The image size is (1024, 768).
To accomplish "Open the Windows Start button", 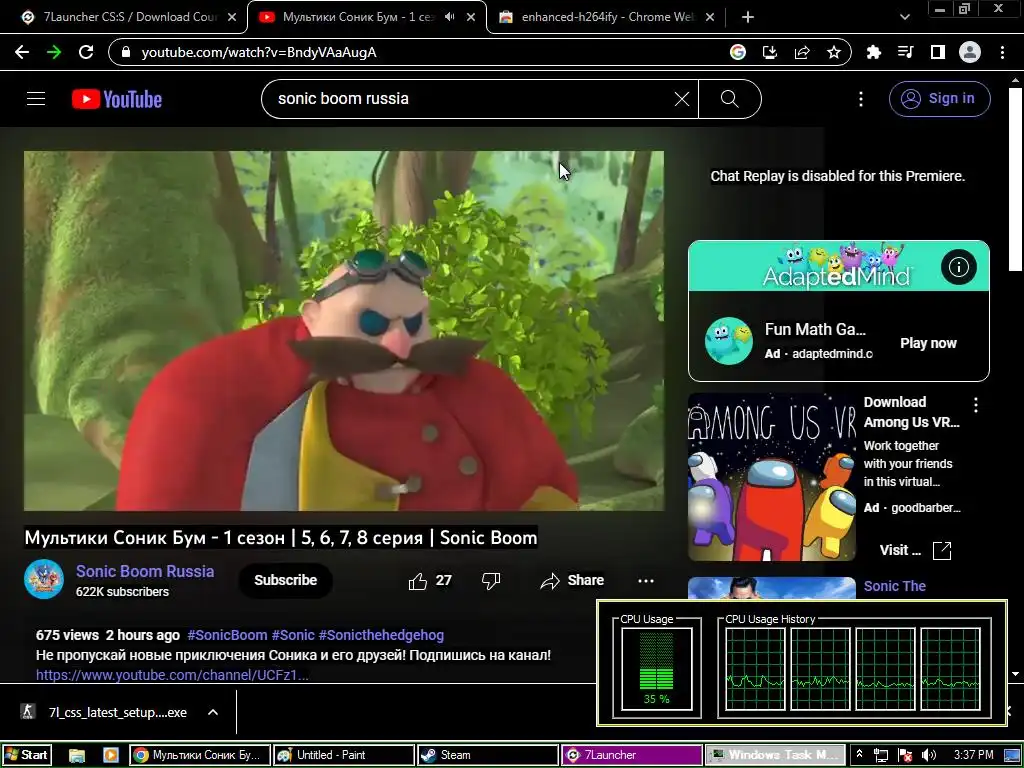I will coord(25,755).
